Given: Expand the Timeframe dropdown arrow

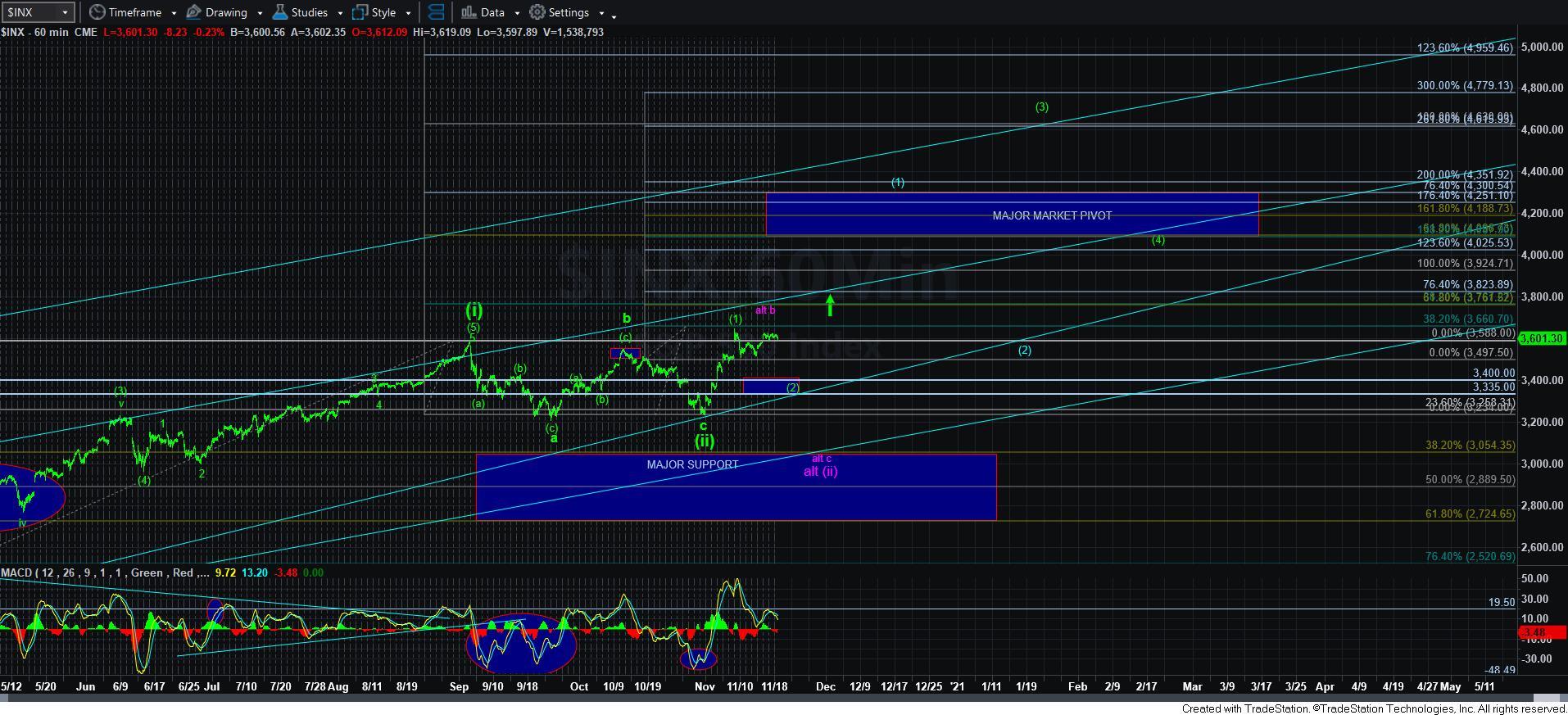Looking at the screenshot, I should pos(174,13).
